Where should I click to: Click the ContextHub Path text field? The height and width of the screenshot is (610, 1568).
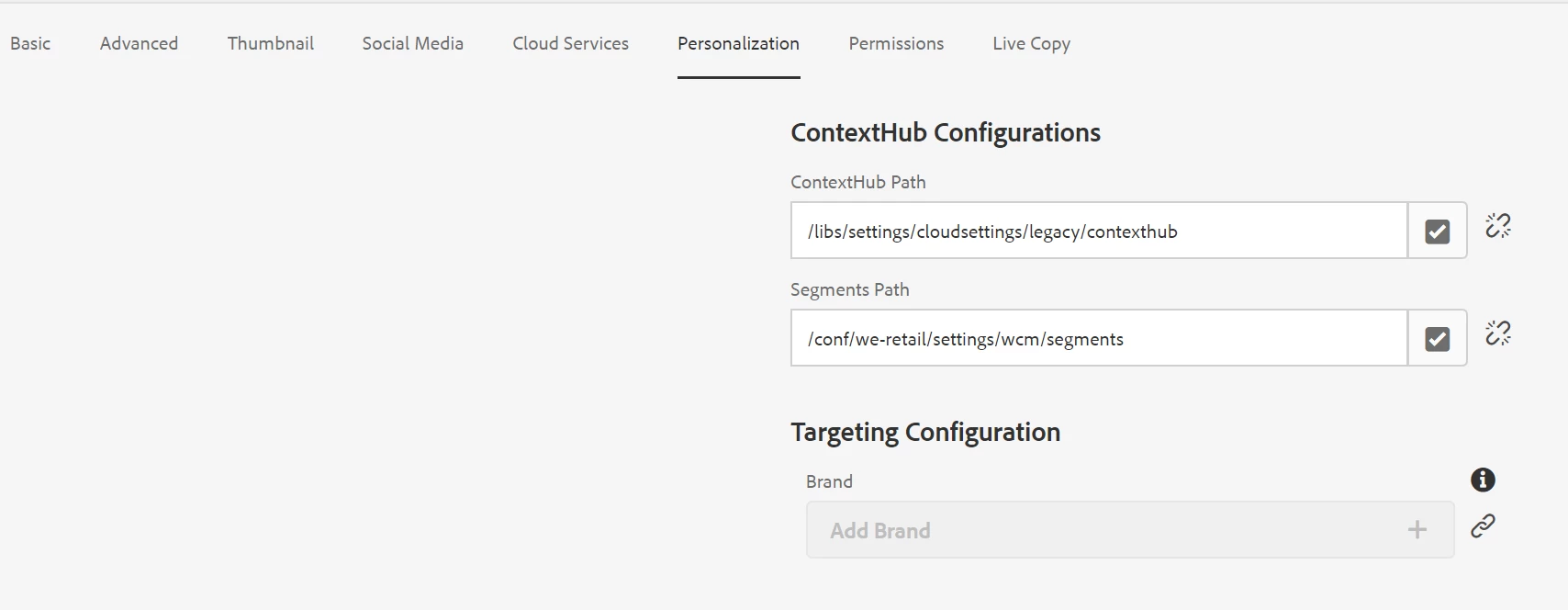[1098, 232]
